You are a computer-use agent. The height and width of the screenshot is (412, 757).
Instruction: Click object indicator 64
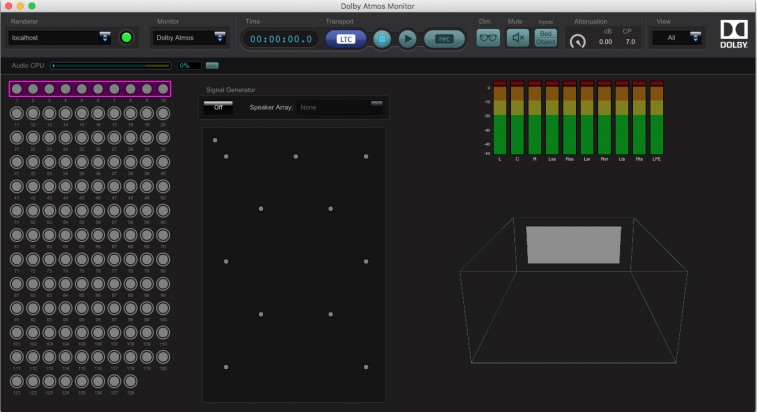click(66, 235)
